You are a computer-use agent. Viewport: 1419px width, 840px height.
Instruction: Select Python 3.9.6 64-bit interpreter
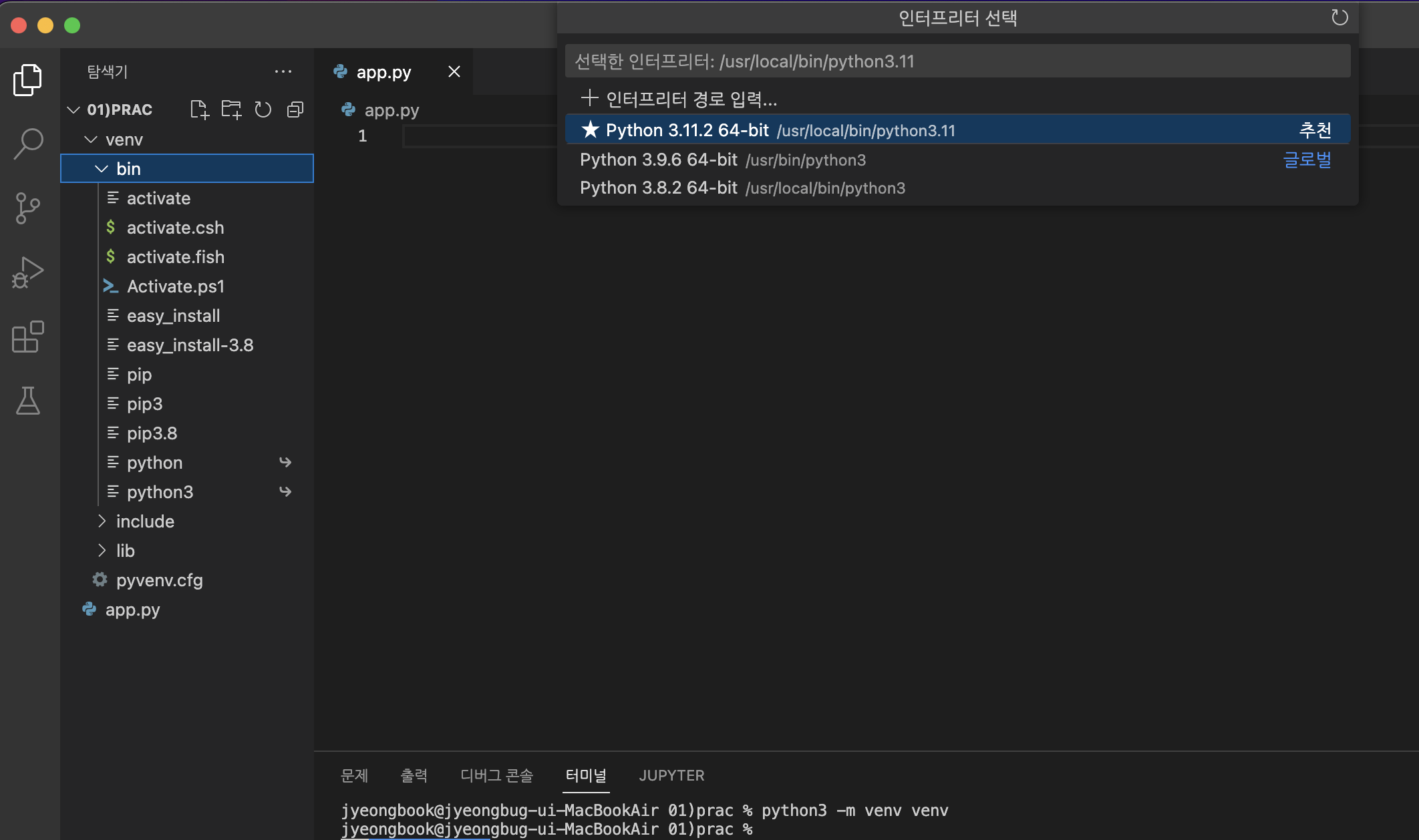click(x=957, y=160)
